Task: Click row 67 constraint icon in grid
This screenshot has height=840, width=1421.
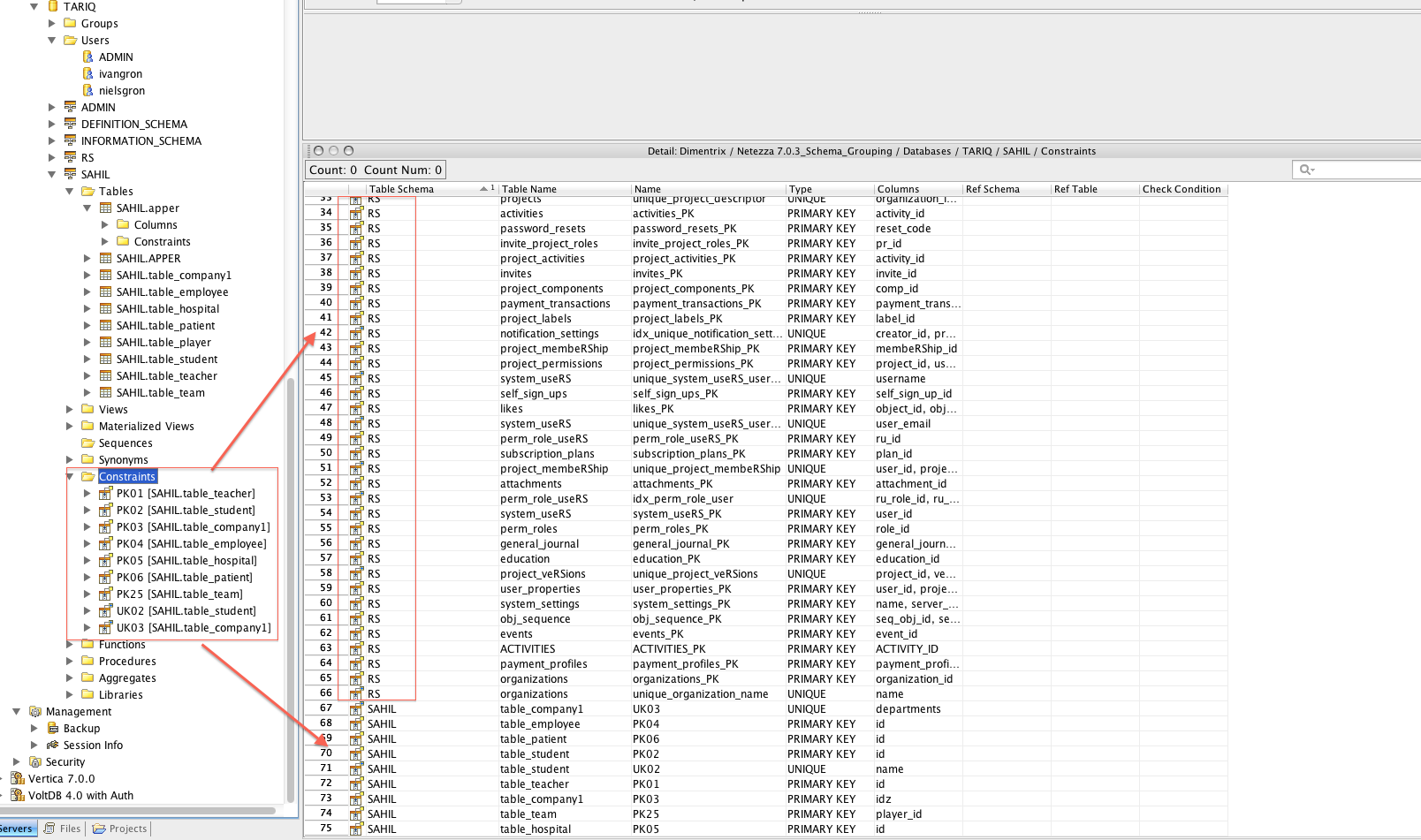Action: 356,708
